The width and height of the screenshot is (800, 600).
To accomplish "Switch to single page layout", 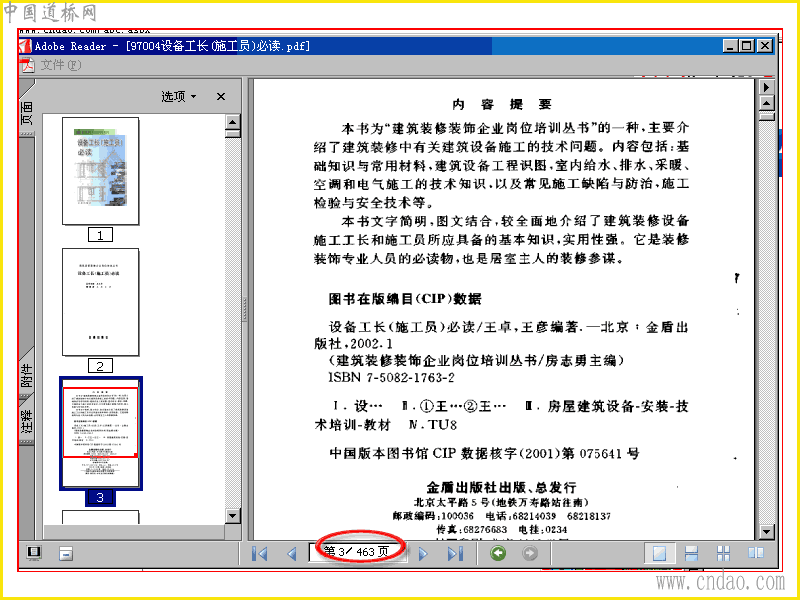I will [659, 554].
